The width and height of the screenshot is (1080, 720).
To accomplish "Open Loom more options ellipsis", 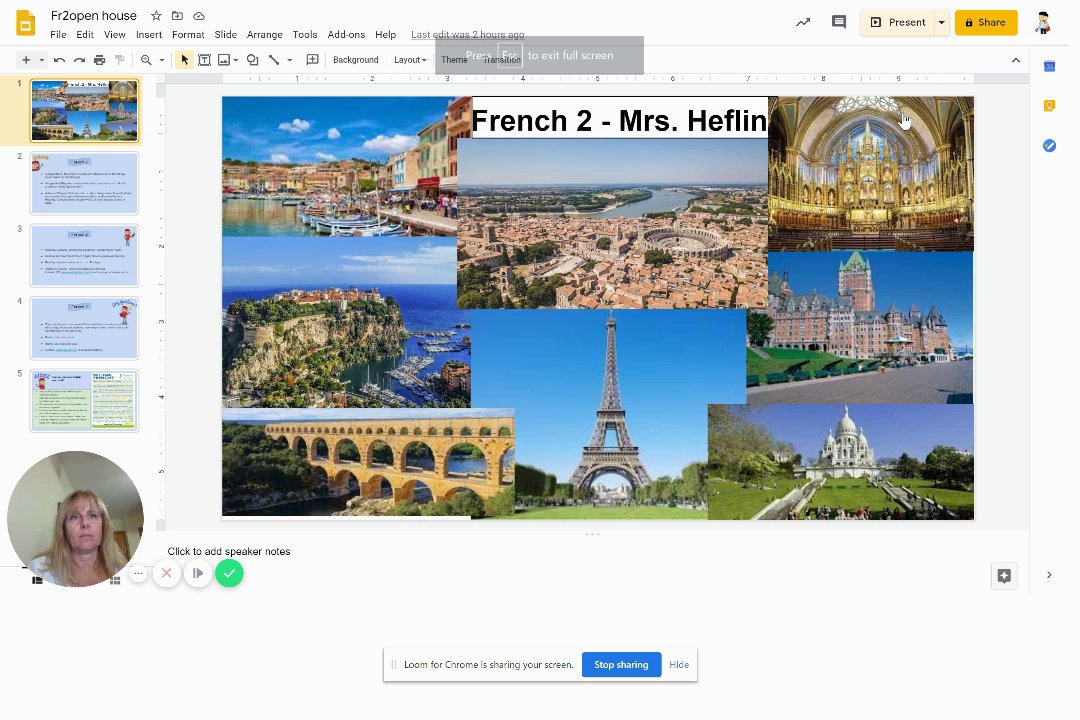I will (138, 573).
